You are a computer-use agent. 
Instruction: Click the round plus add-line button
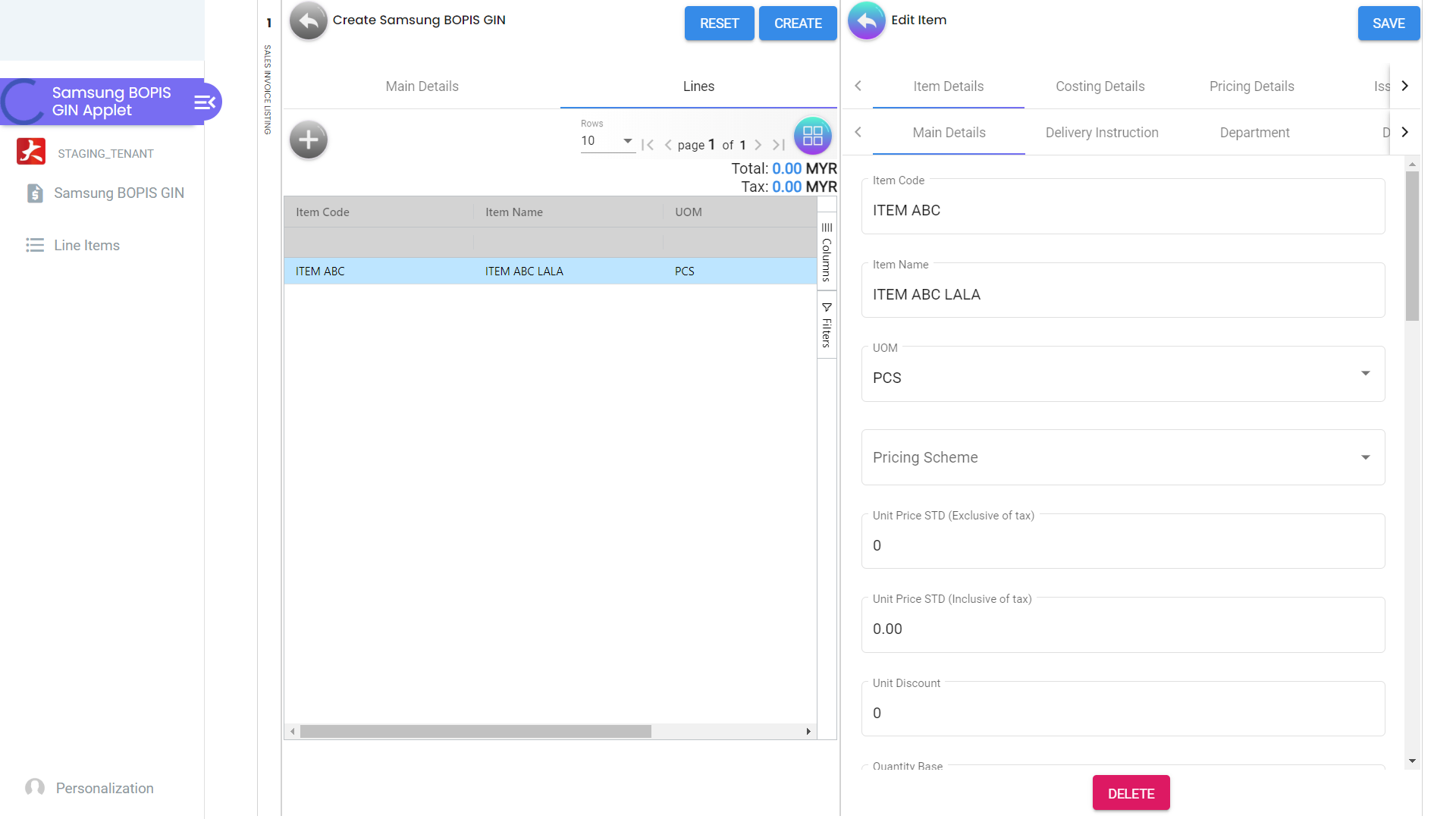[308, 140]
